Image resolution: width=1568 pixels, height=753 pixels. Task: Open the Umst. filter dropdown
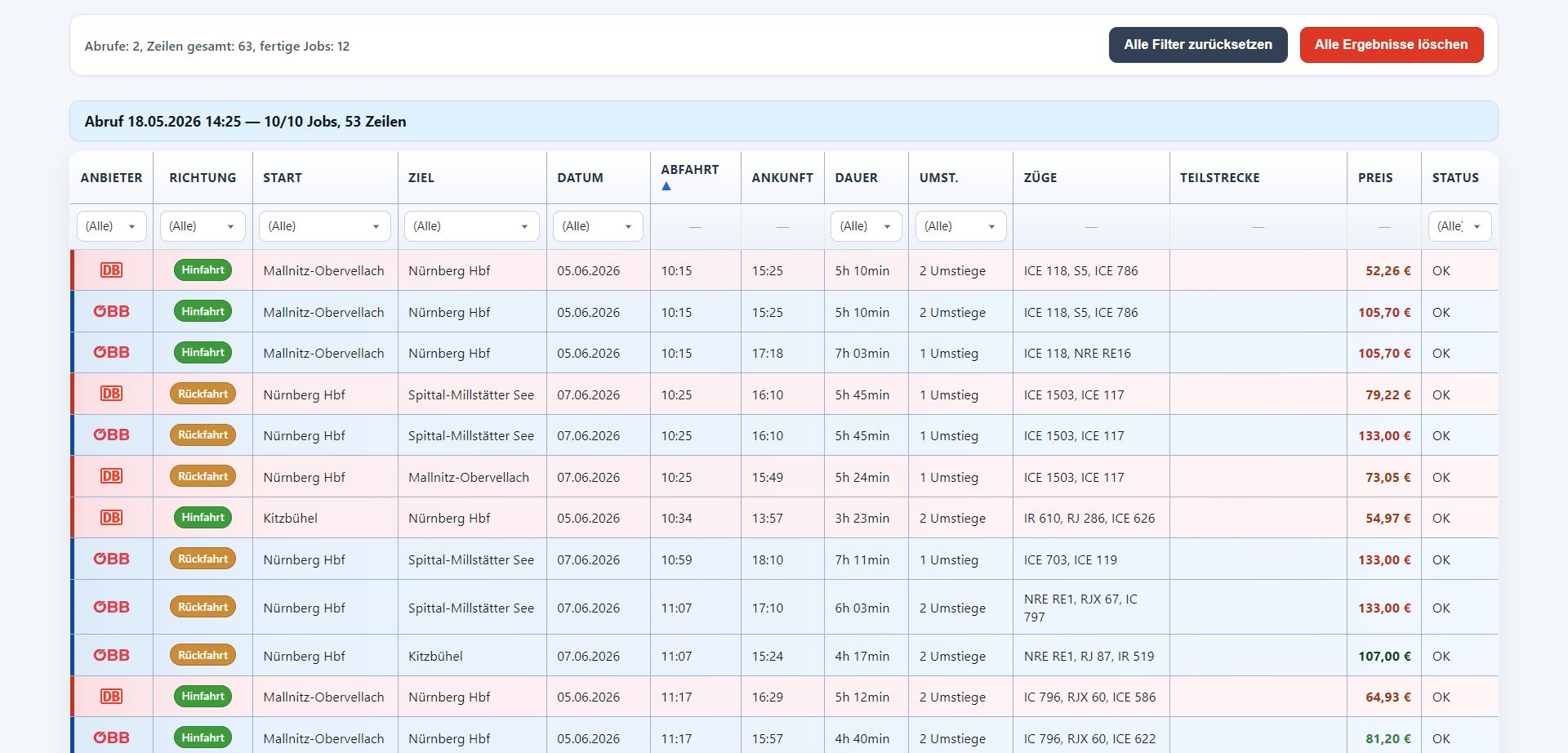960,226
